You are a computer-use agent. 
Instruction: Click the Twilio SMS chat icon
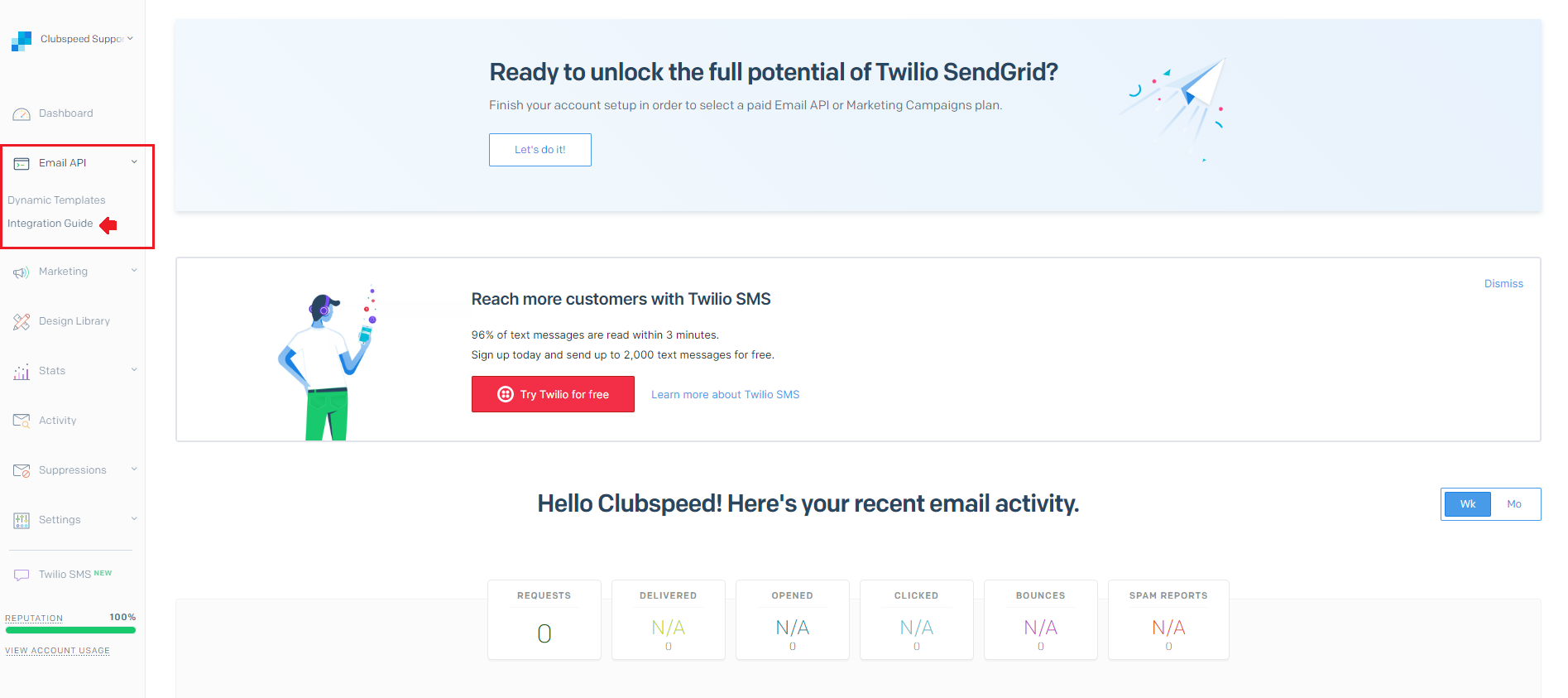point(22,575)
